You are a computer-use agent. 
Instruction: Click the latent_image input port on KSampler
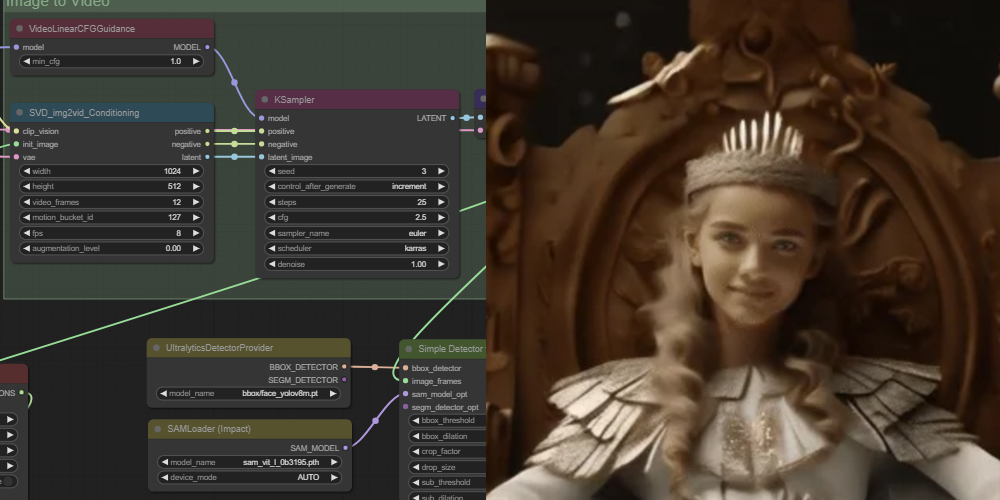coord(261,157)
